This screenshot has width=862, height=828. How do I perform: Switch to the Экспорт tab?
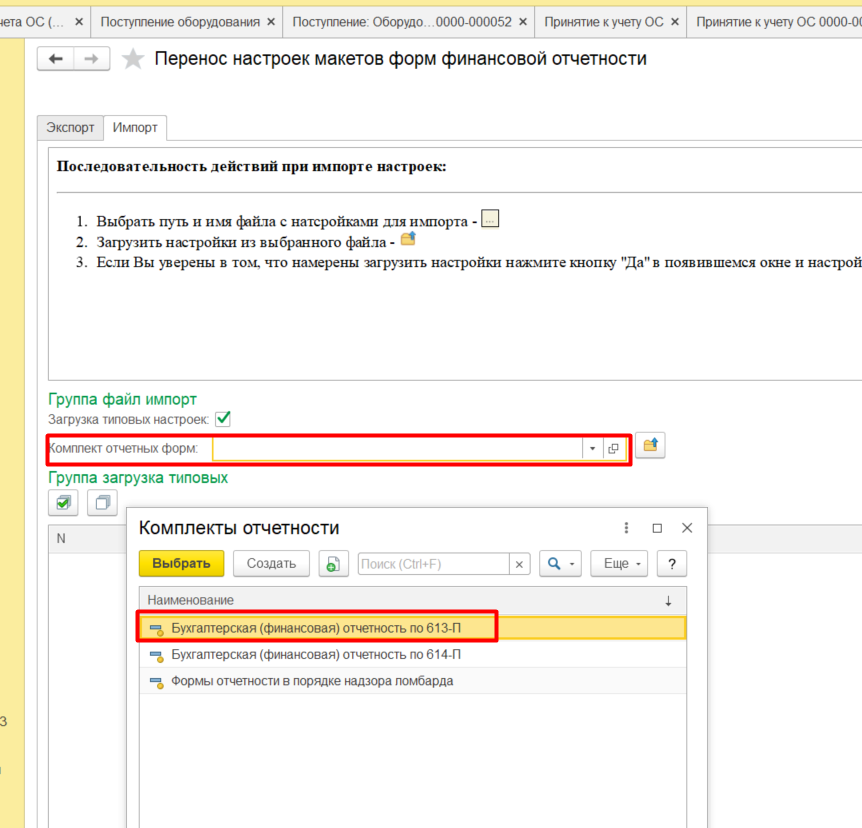pyautogui.click(x=70, y=128)
